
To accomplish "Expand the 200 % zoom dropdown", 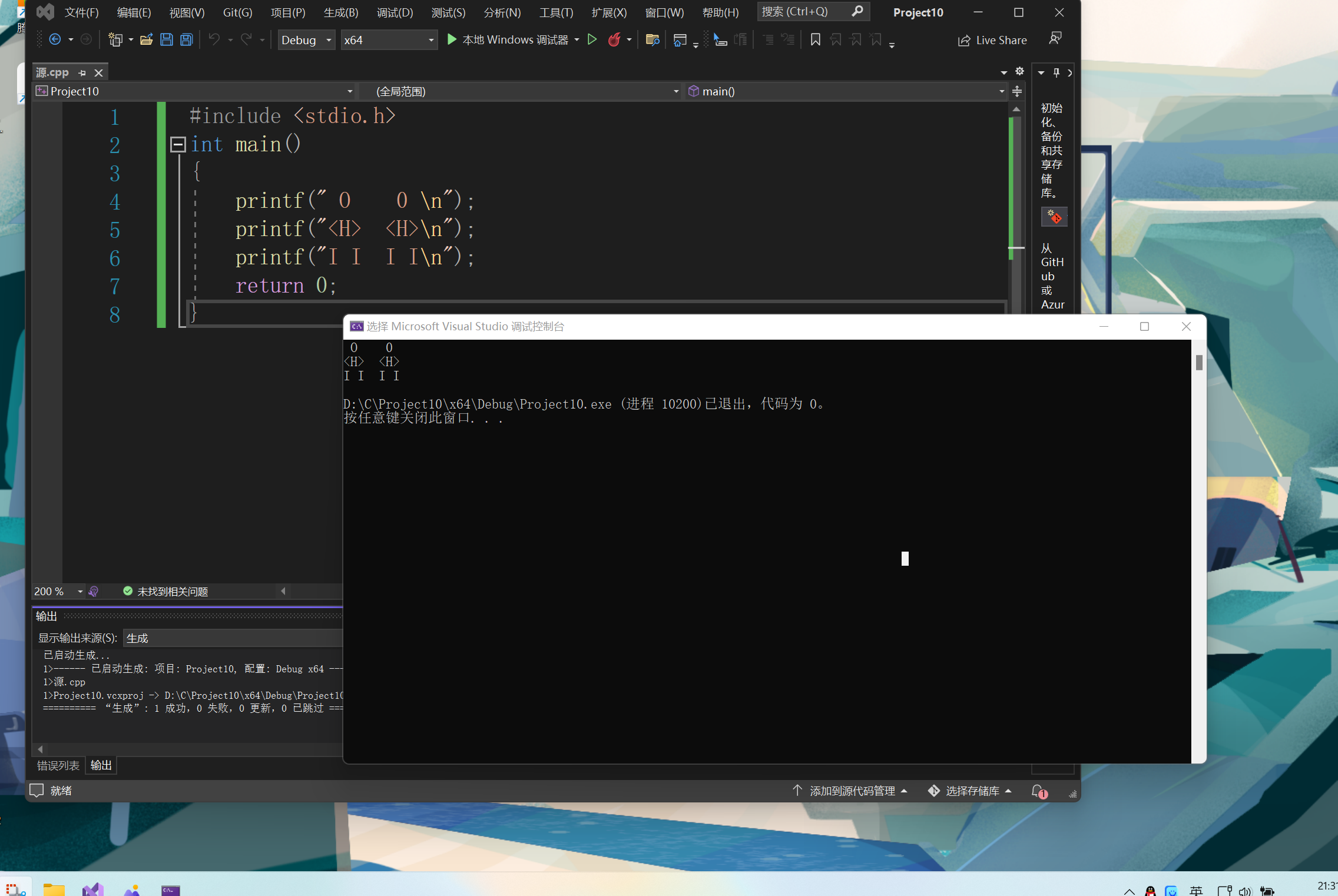I will (80, 591).
